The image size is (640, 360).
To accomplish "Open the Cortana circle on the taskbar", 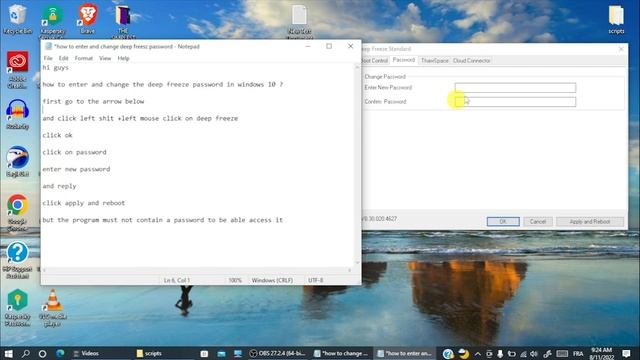I will [42, 353].
